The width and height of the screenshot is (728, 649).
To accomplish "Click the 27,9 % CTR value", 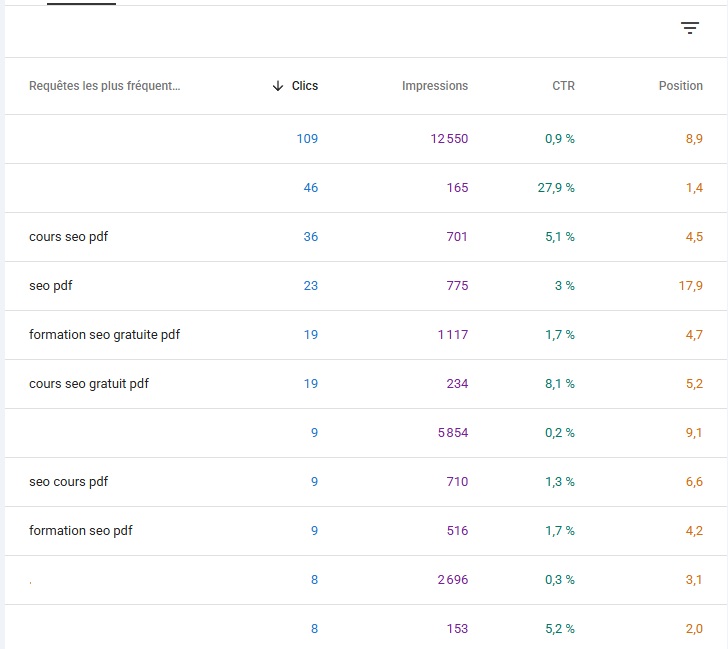I will pos(556,188).
